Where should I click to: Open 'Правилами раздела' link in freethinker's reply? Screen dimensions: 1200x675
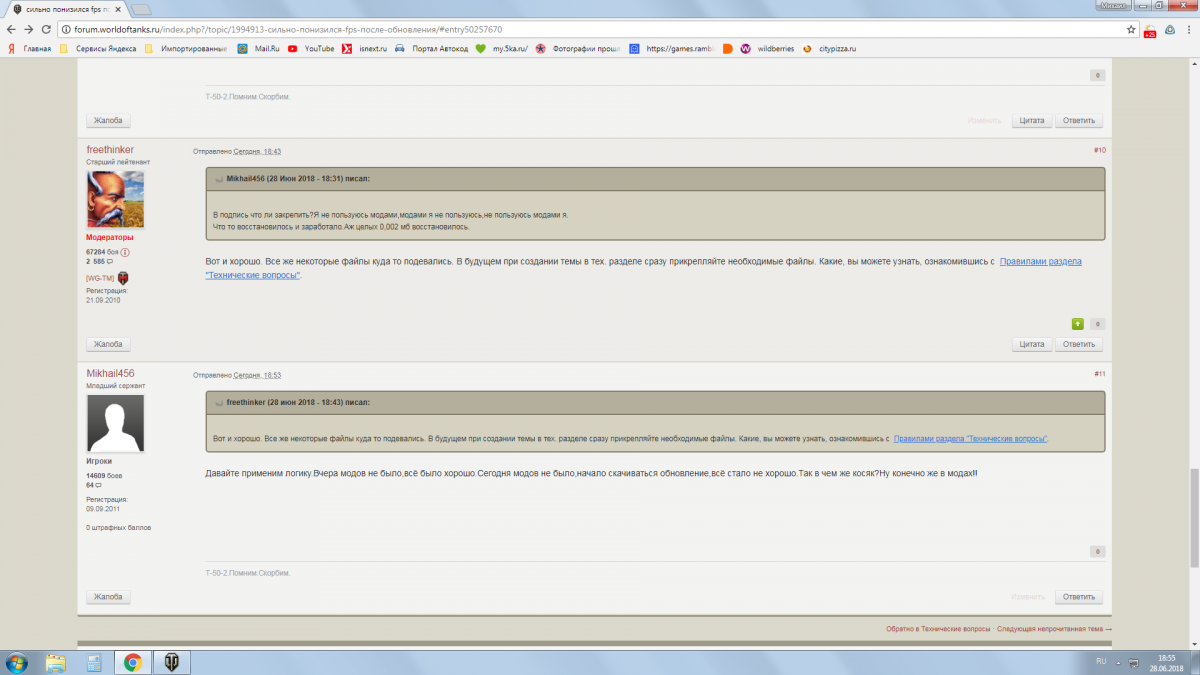coord(1040,261)
